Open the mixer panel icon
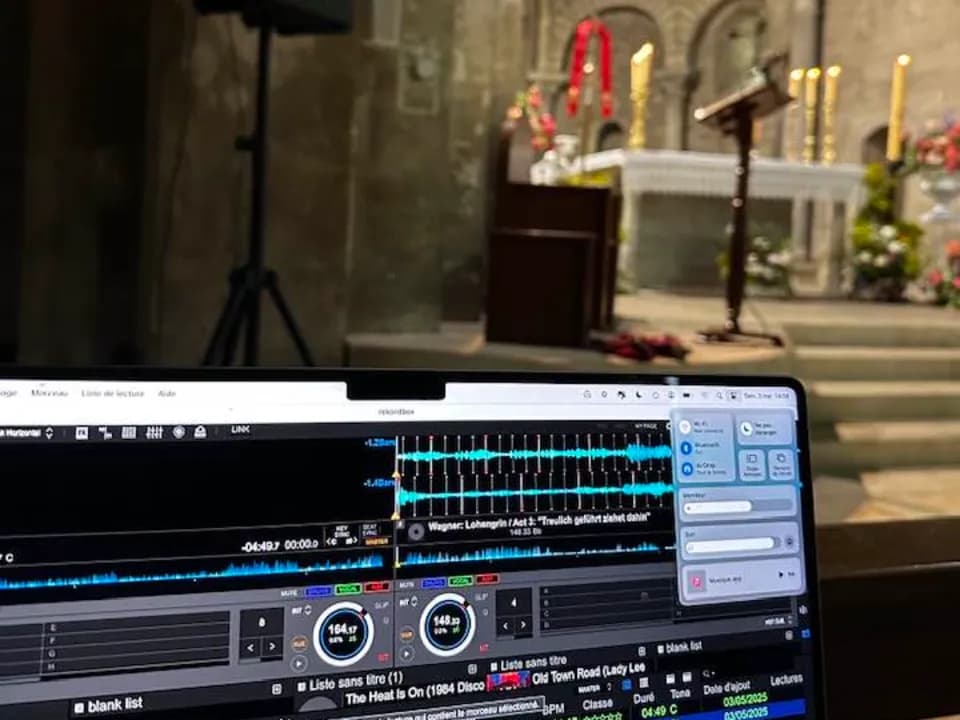Screen dimensions: 960x720 point(154,433)
